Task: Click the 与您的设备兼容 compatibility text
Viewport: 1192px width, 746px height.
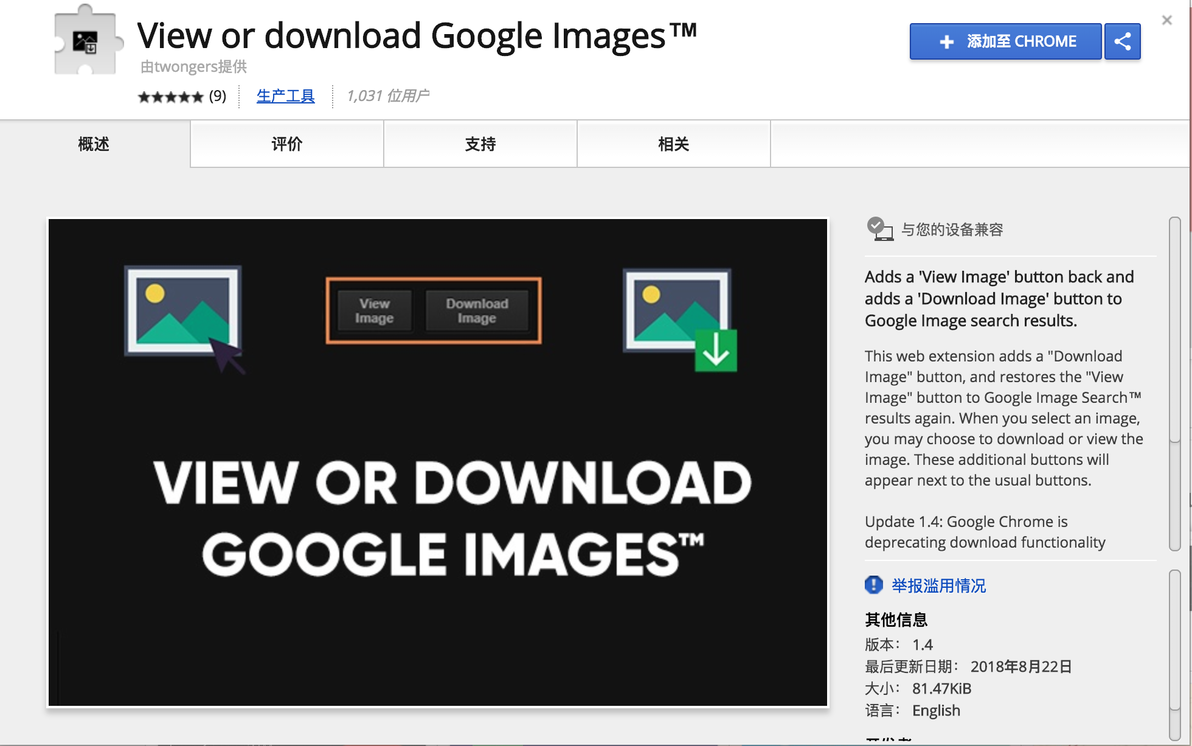Action: pyautogui.click(x=952, y=230)
